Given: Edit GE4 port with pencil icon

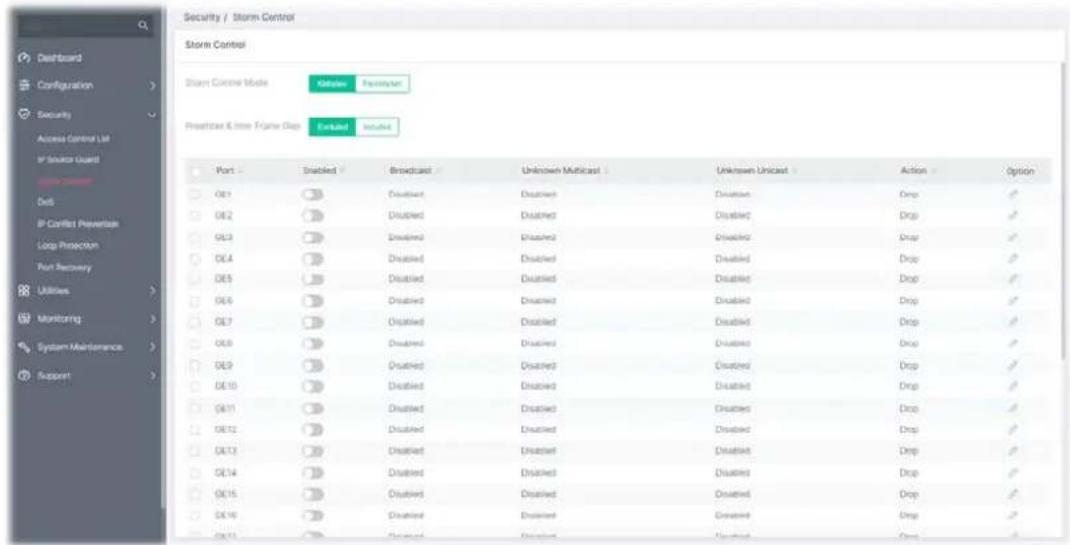Looking at the screenshot, I should tap(1013, 259).
